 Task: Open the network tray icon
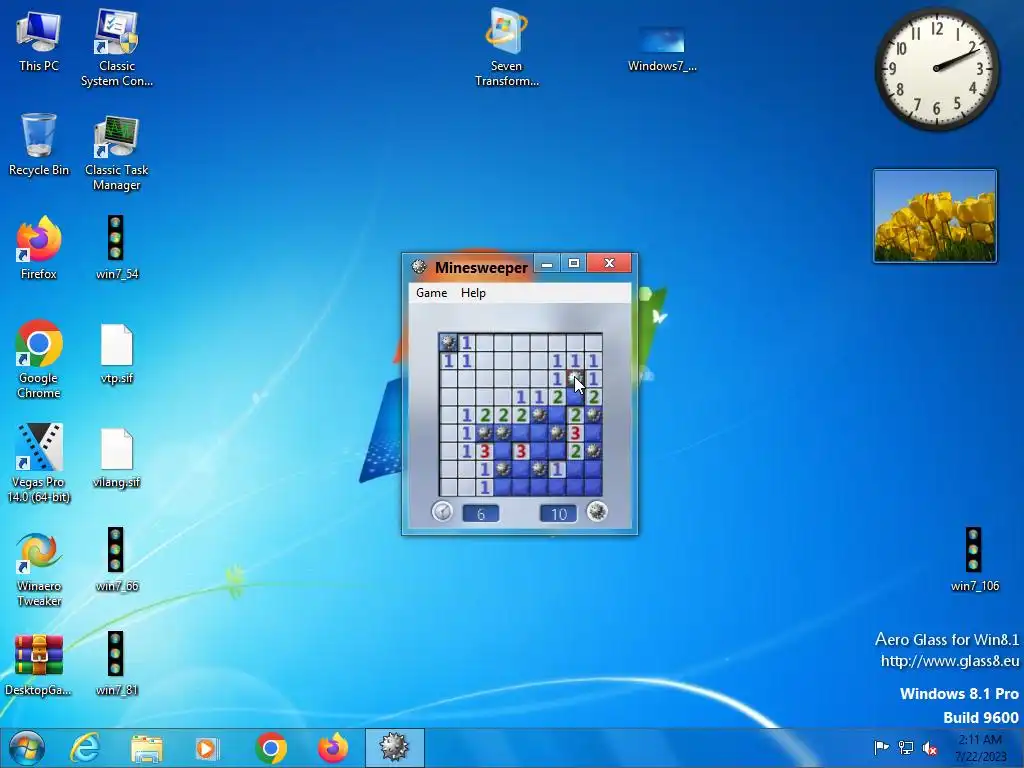coord(906,747)
